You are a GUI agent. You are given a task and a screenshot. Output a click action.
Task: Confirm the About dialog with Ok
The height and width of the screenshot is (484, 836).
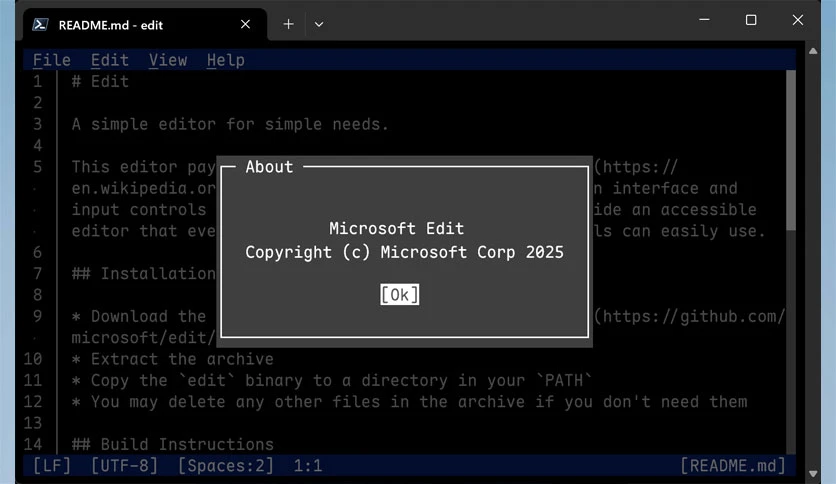[x=399, y=295]
